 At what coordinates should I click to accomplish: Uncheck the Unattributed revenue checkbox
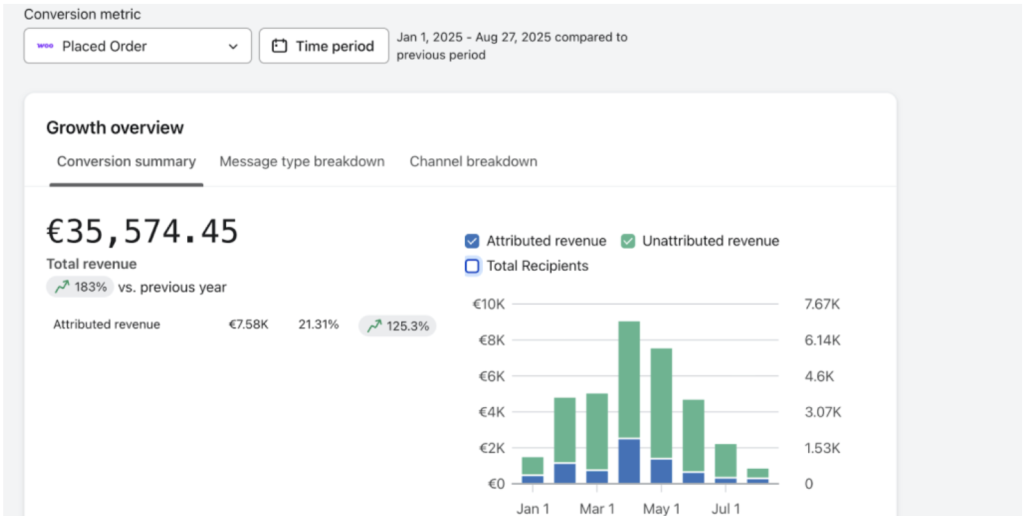point(628,241)
